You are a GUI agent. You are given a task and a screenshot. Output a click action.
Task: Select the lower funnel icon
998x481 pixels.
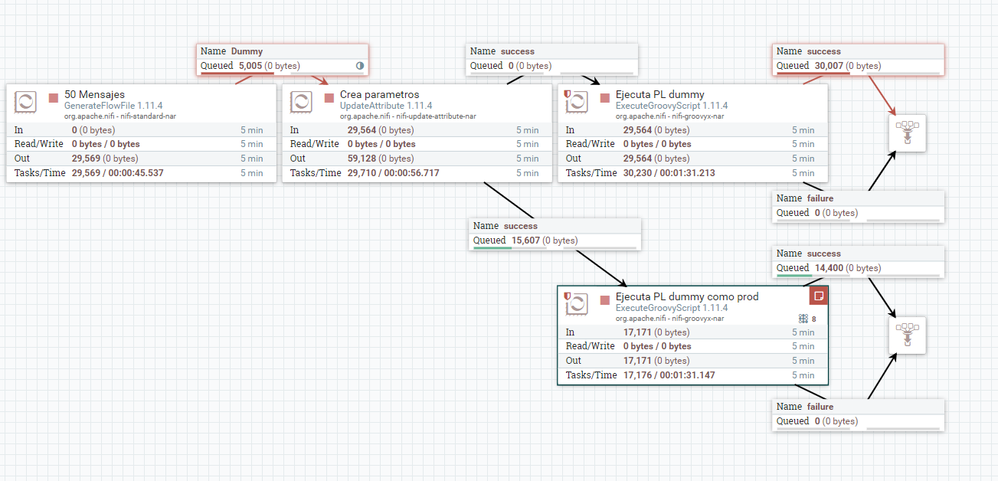(x=907, y=335)
